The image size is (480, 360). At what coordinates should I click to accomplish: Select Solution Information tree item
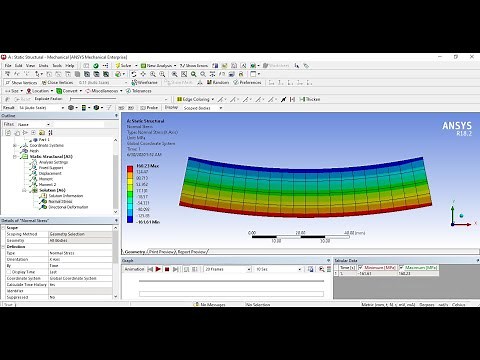[66, 196]
